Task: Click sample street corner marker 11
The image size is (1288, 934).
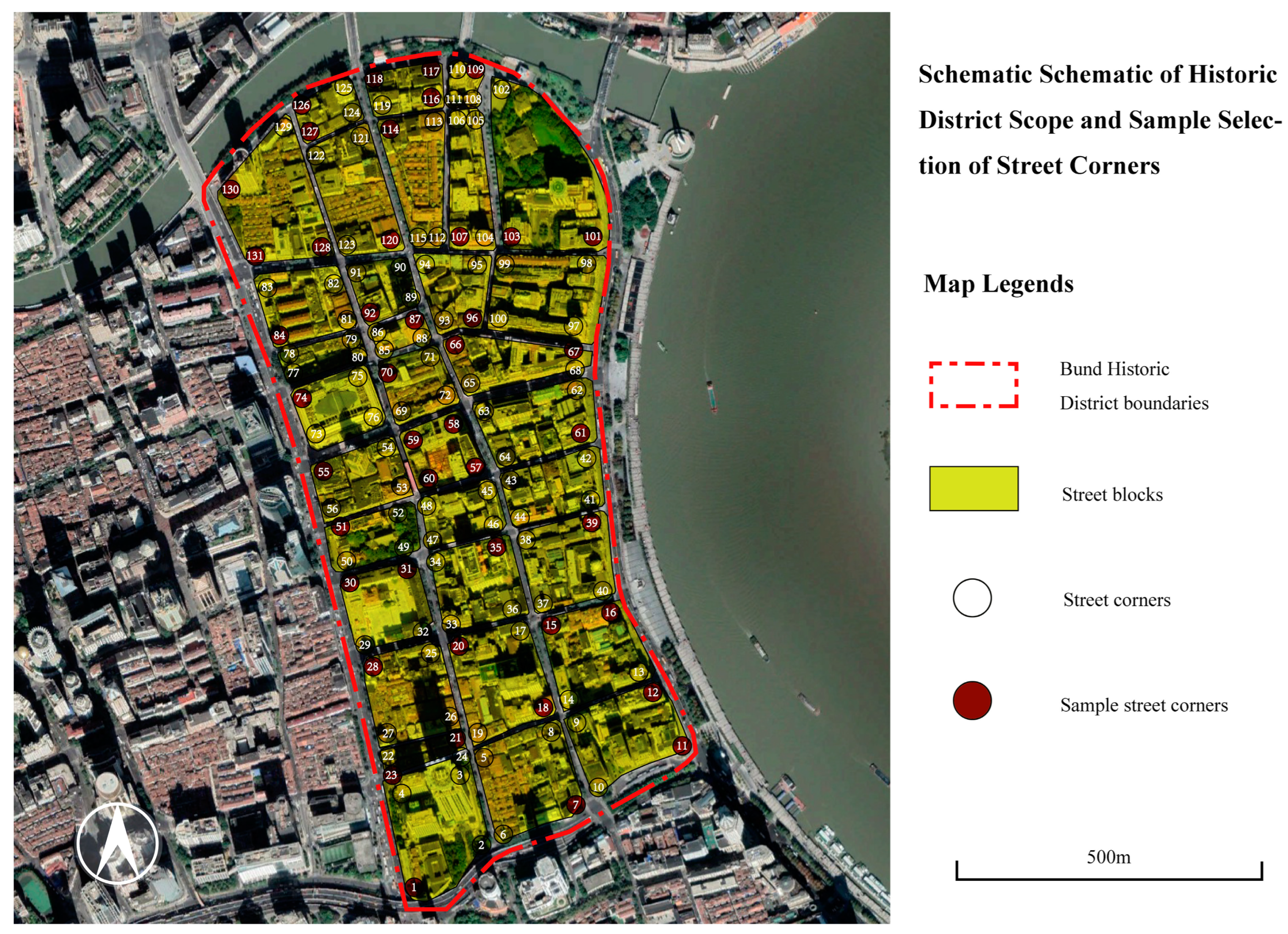Action: (682, 745)
